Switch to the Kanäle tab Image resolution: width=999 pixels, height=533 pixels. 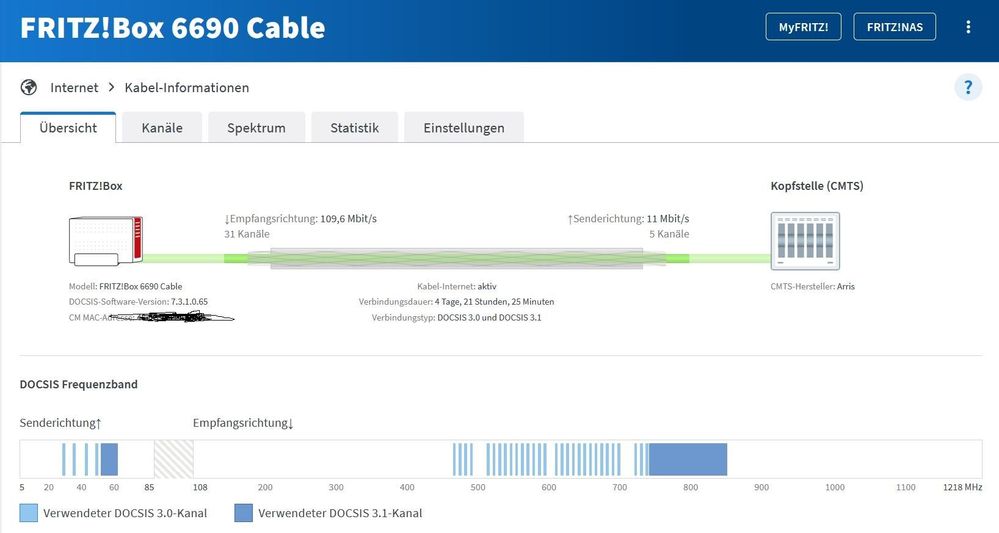click(x=162, y=128)
